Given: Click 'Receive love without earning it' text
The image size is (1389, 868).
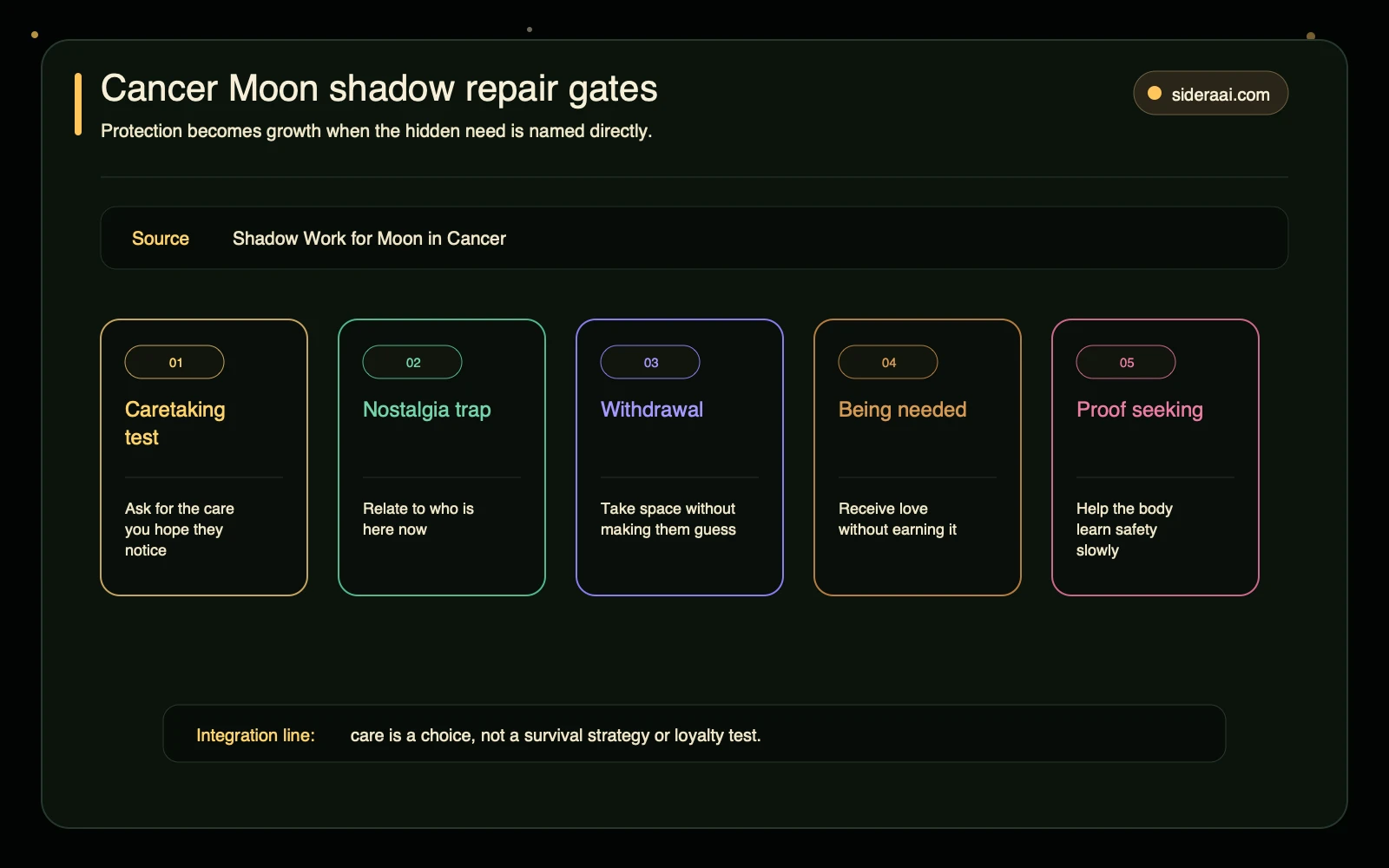Looking at the screenshot, I should [898, 519].
